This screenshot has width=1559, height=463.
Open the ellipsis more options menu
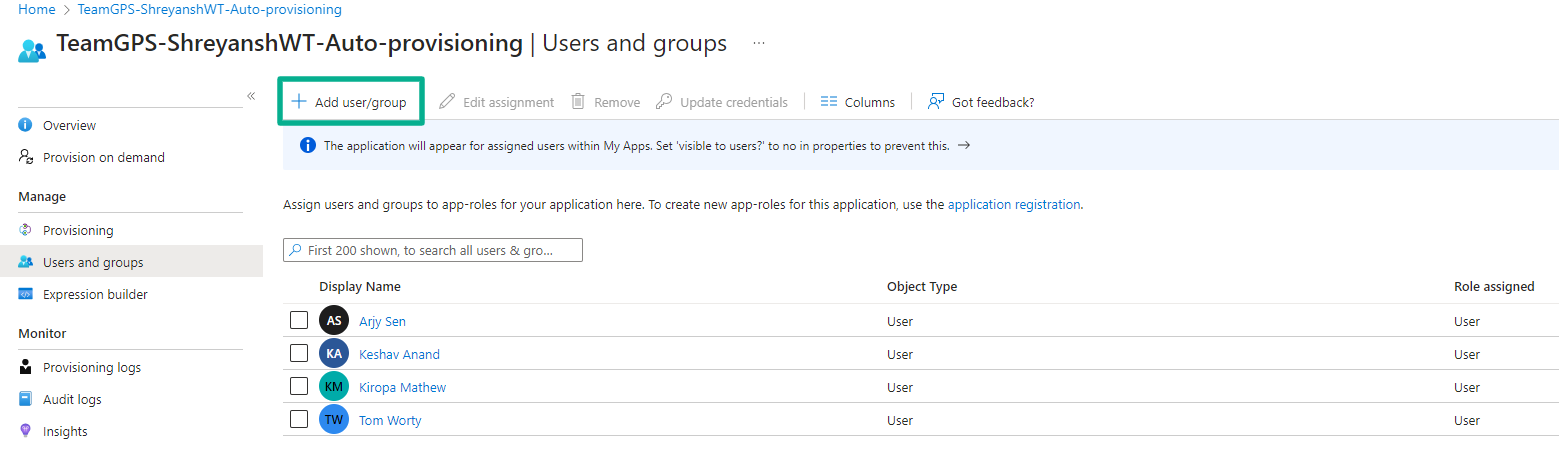coord(759,44)
